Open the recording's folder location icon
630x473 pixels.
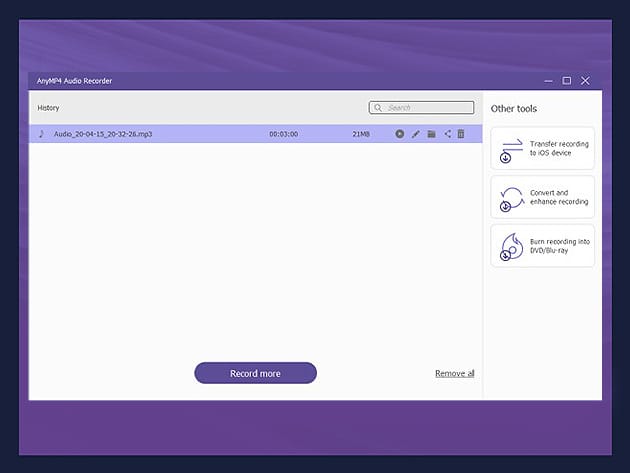[x=432, y=134]
